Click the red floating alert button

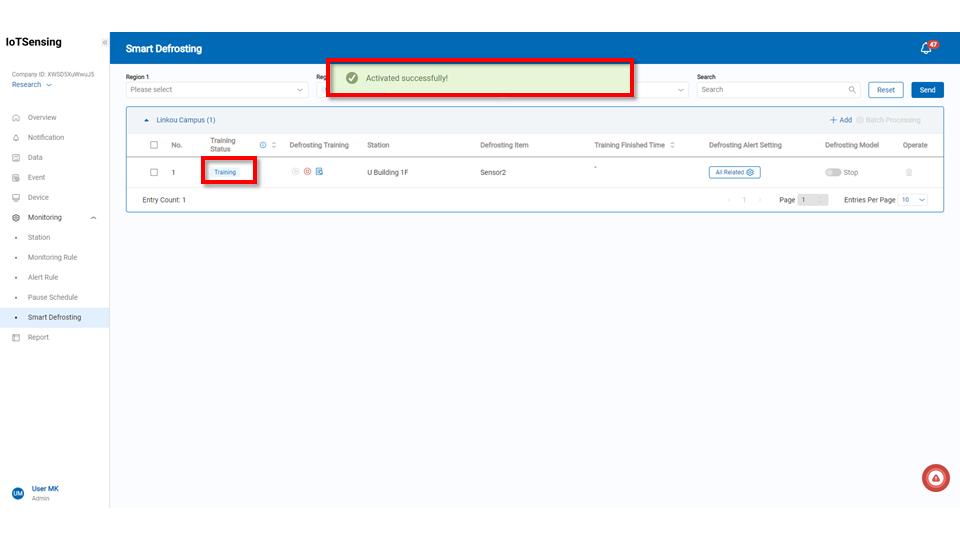(935, 479)
